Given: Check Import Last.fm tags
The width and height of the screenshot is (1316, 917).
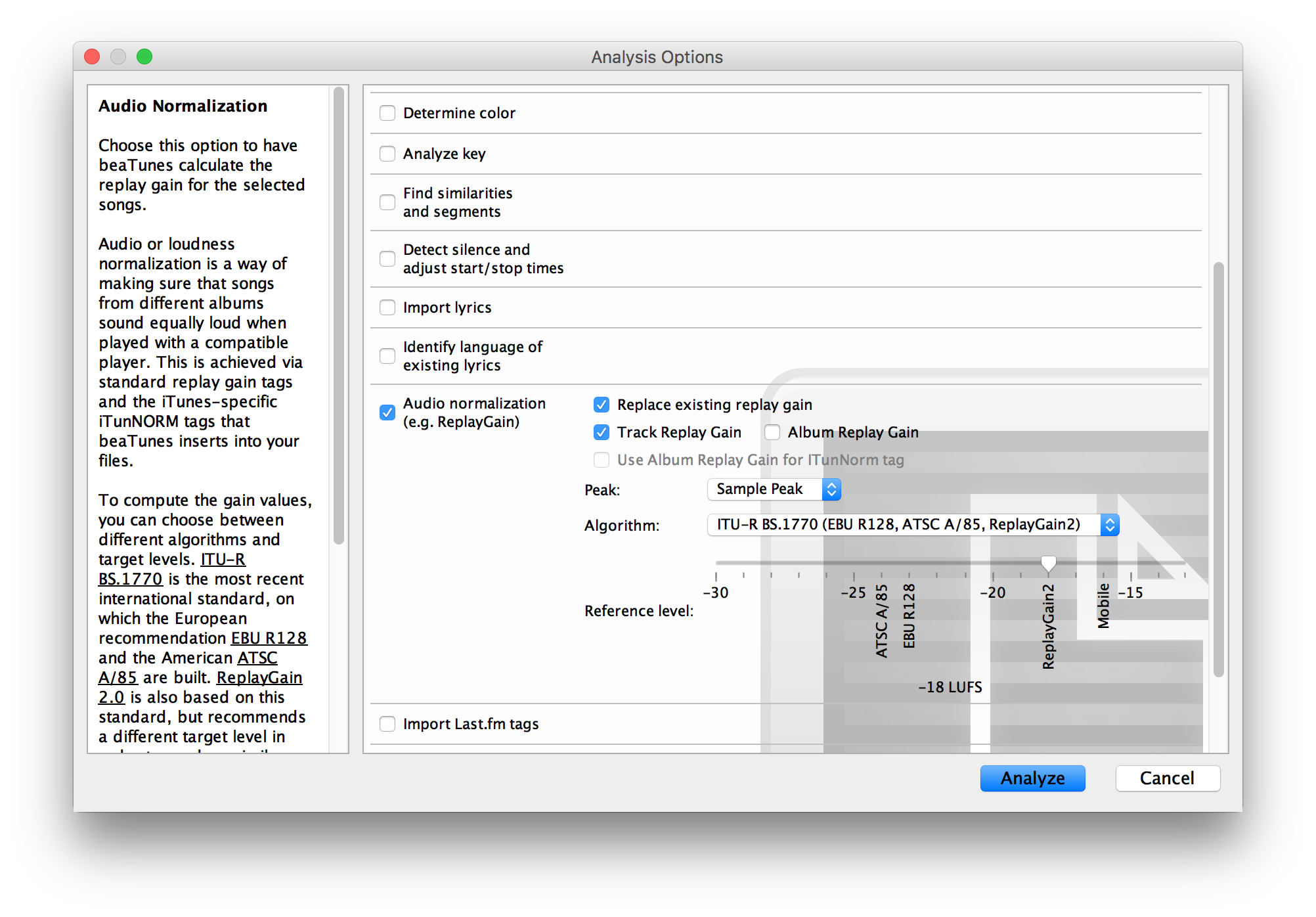Looking at the screenshot, I should coord(387,723).
